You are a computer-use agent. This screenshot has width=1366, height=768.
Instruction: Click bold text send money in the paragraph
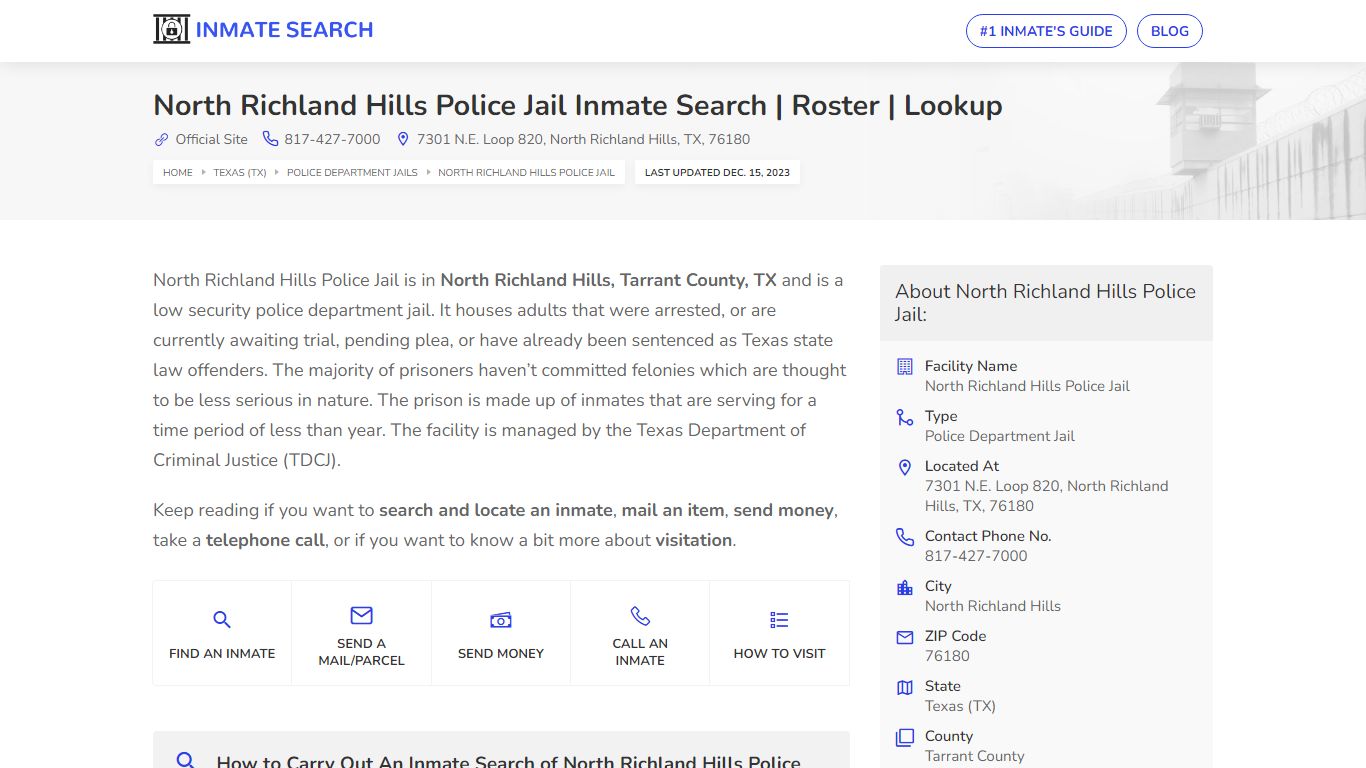[x=784, y=510]
